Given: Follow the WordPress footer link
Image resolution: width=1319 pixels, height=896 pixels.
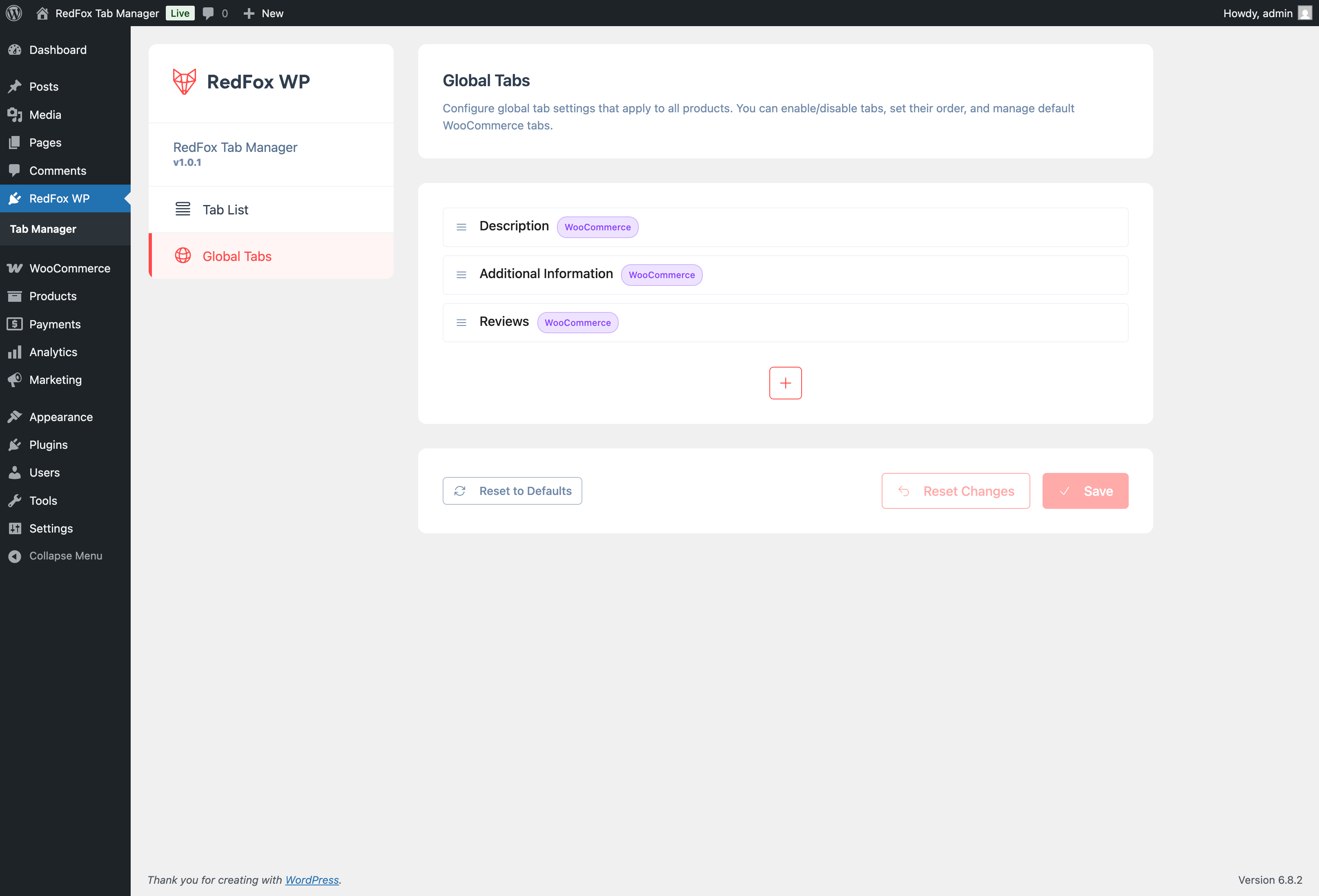Looking at the screenshot, I should click(312, 880).
